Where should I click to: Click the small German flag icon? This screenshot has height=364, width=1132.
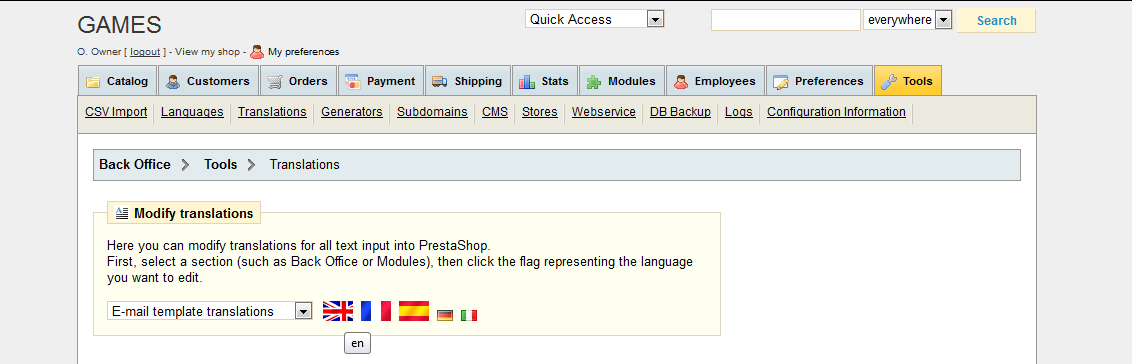coord(445,316)
